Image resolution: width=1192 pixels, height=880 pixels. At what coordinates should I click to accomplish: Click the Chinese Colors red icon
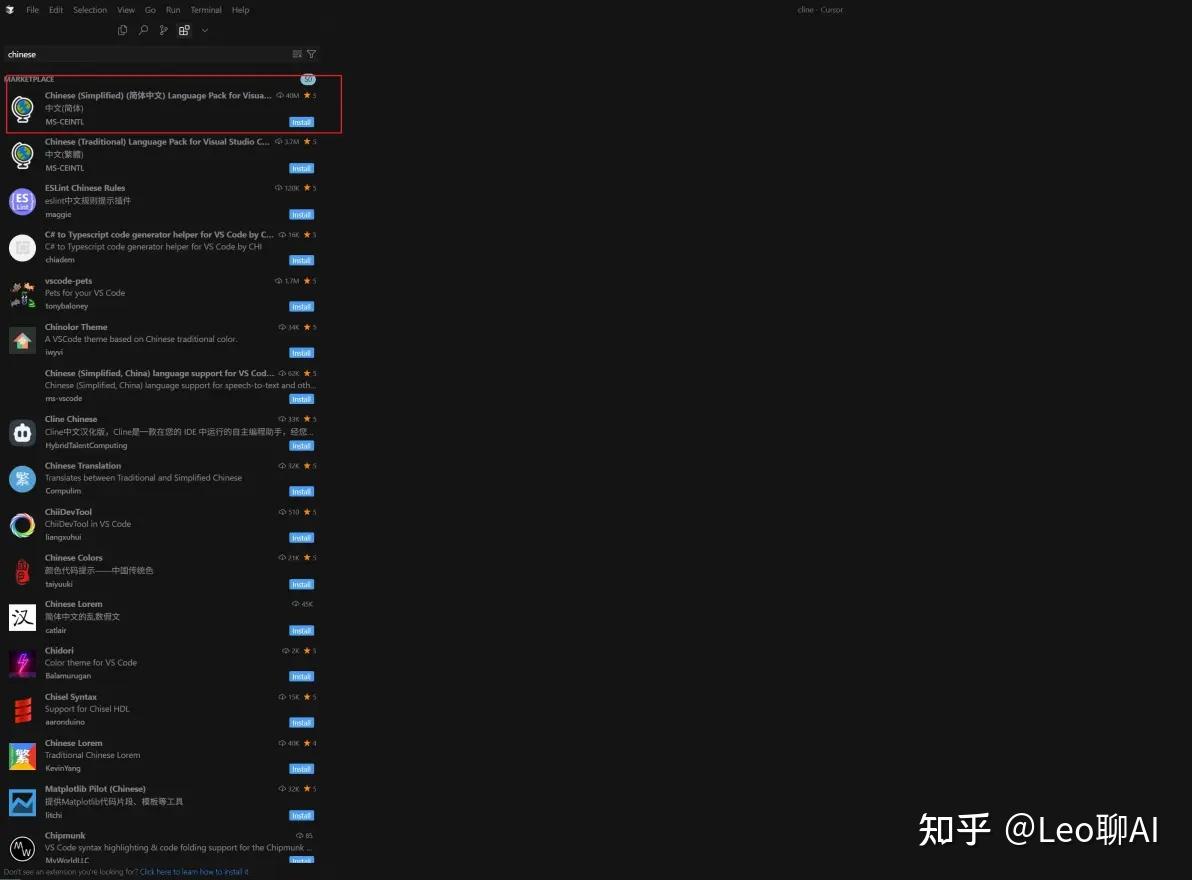click(x=22, y=571)
